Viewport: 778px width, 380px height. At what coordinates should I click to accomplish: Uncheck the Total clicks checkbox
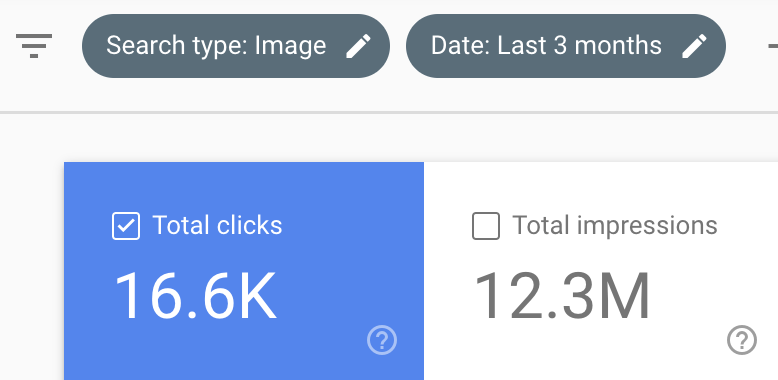pyautogui.click(x=126, y=226)
